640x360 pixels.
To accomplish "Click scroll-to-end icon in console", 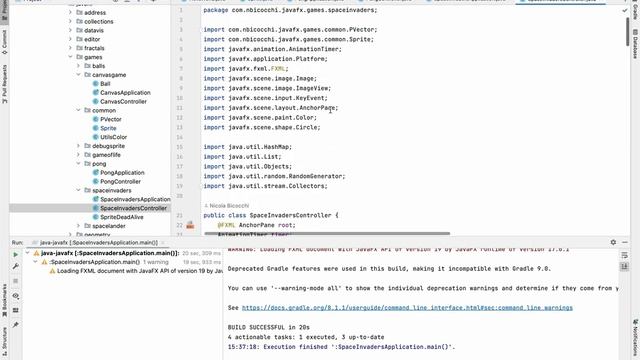I will coord(624,267).
